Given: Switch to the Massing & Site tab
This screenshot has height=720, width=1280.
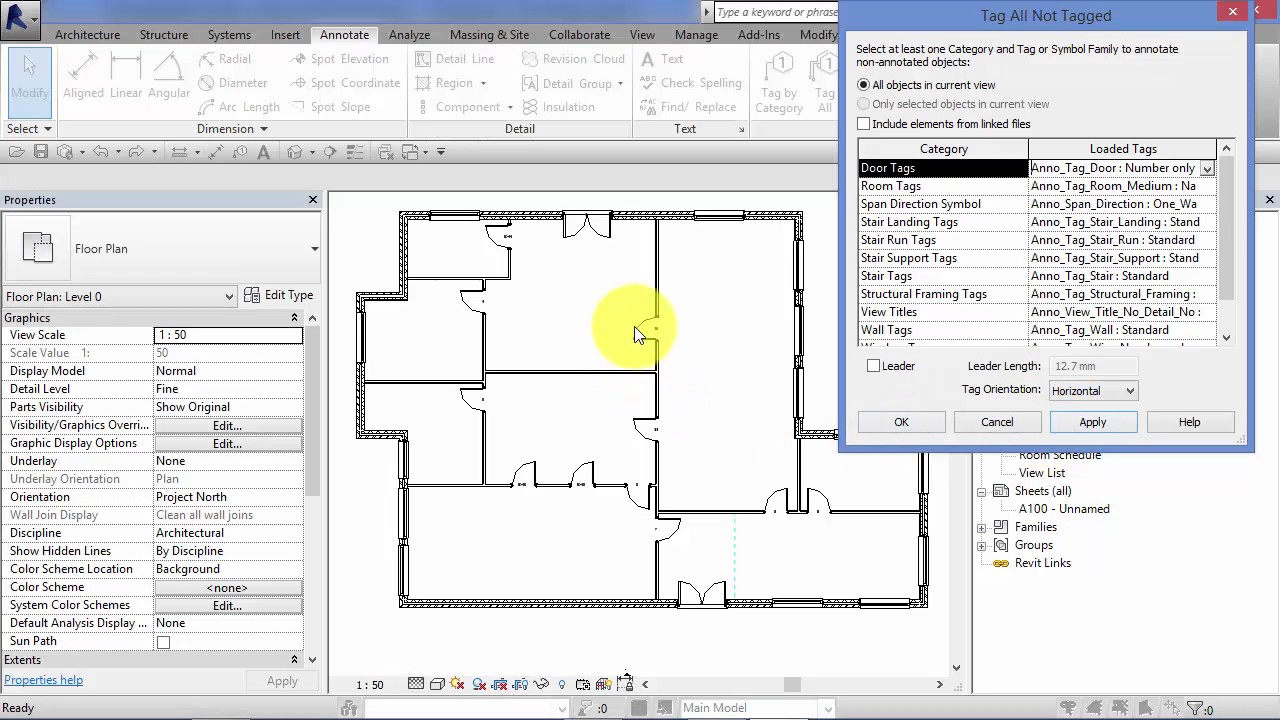Looking at the screenshot, I should tap(489, 35).
